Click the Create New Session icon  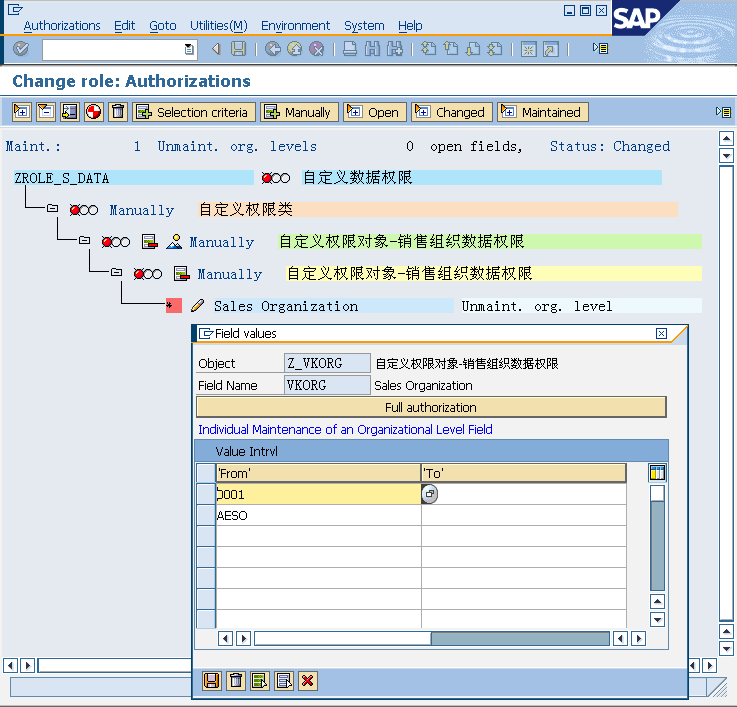528,49
